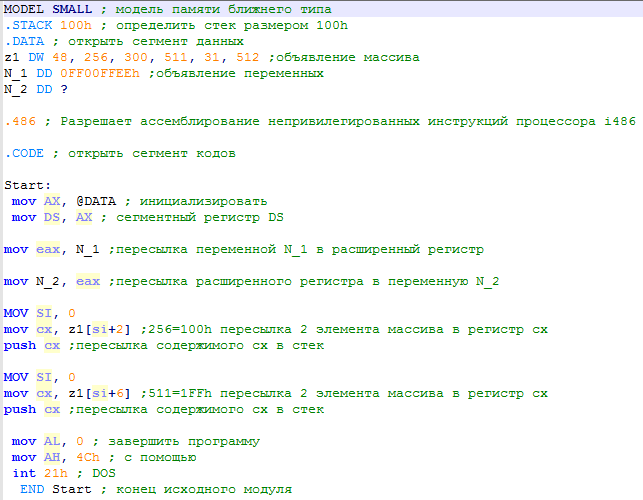
Task: Click the comment 'сегментный регистр DS'
Action: click(x=200, y=217)
